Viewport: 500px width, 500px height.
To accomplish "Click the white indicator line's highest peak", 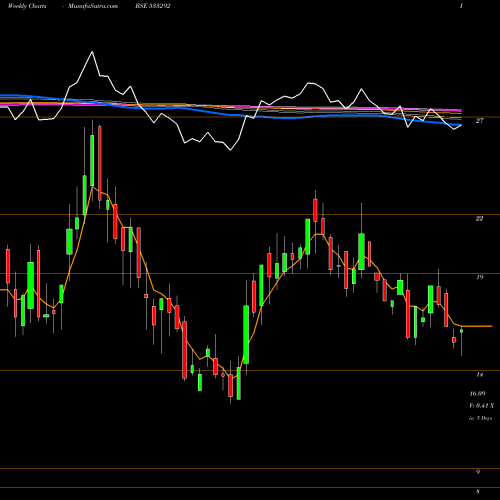I will 92,52.
